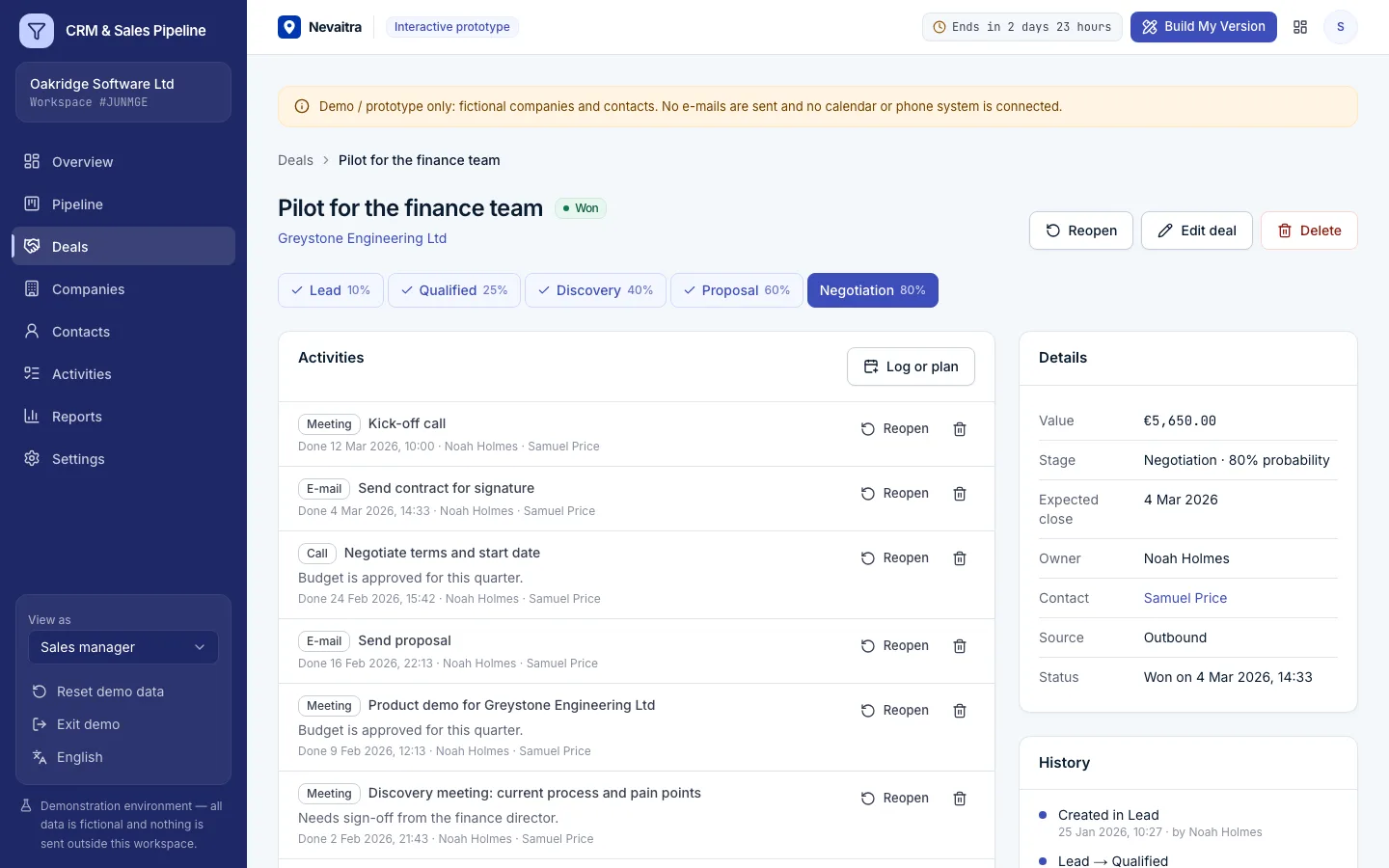Go to the Pipeline section

click(123, 204)
